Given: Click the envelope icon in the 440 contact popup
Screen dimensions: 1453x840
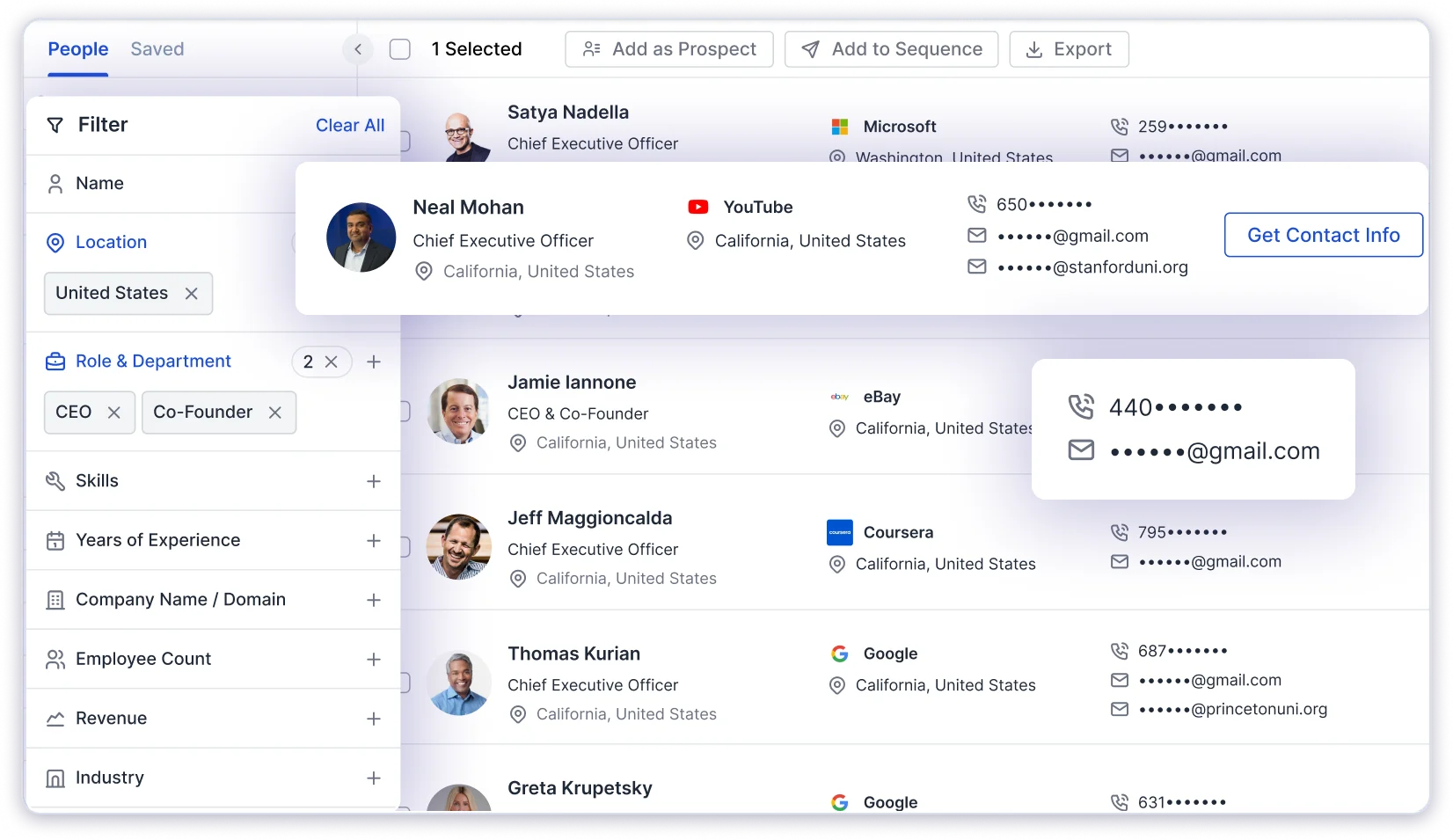Looking at the screenshot, I should (1081, 450).
